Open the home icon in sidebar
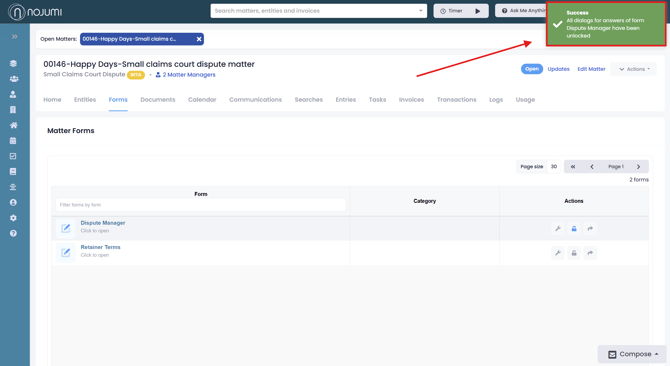670x366 pixels. point(14,125)
